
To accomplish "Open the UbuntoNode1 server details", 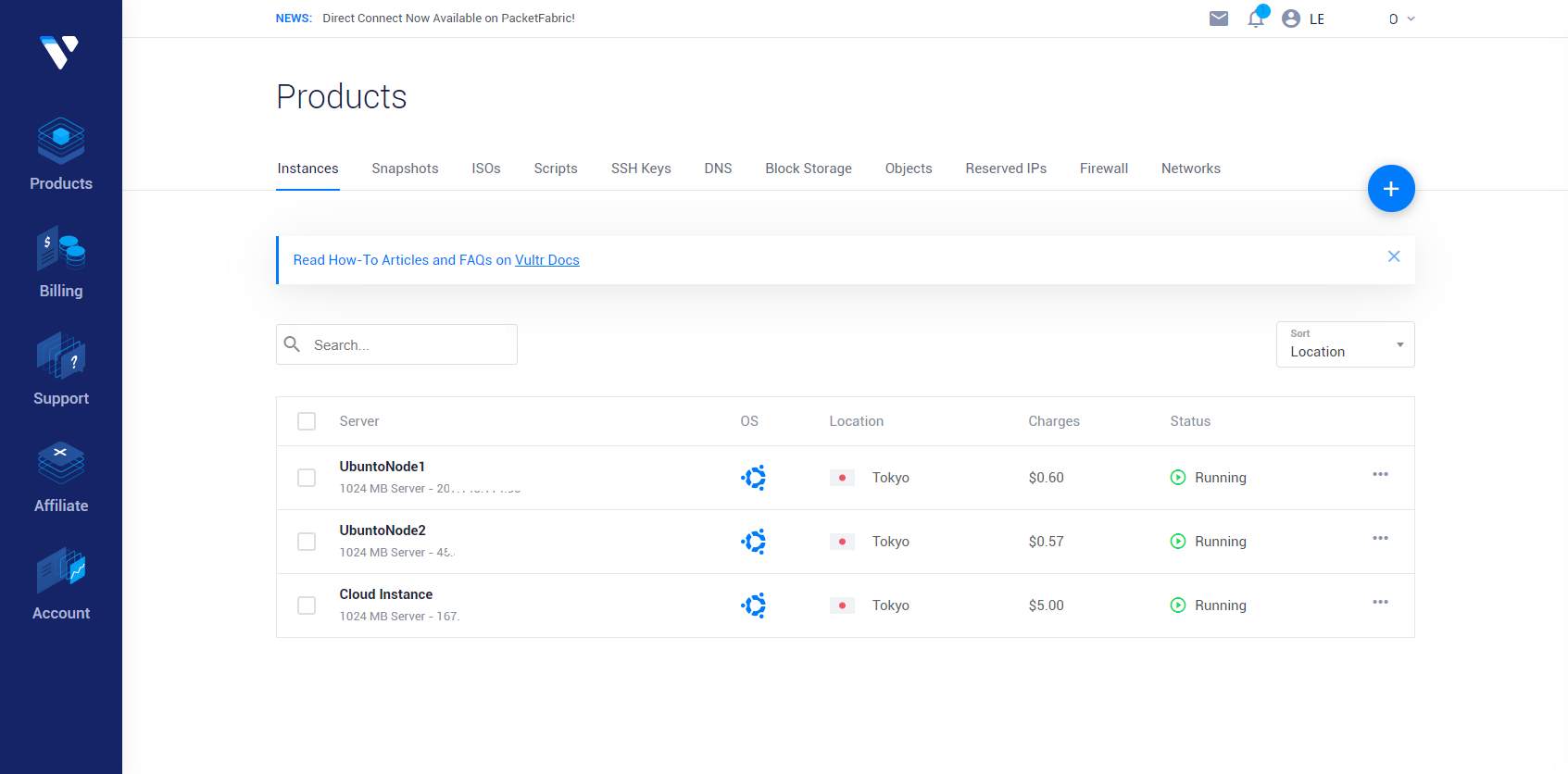I will pos(382,467).
